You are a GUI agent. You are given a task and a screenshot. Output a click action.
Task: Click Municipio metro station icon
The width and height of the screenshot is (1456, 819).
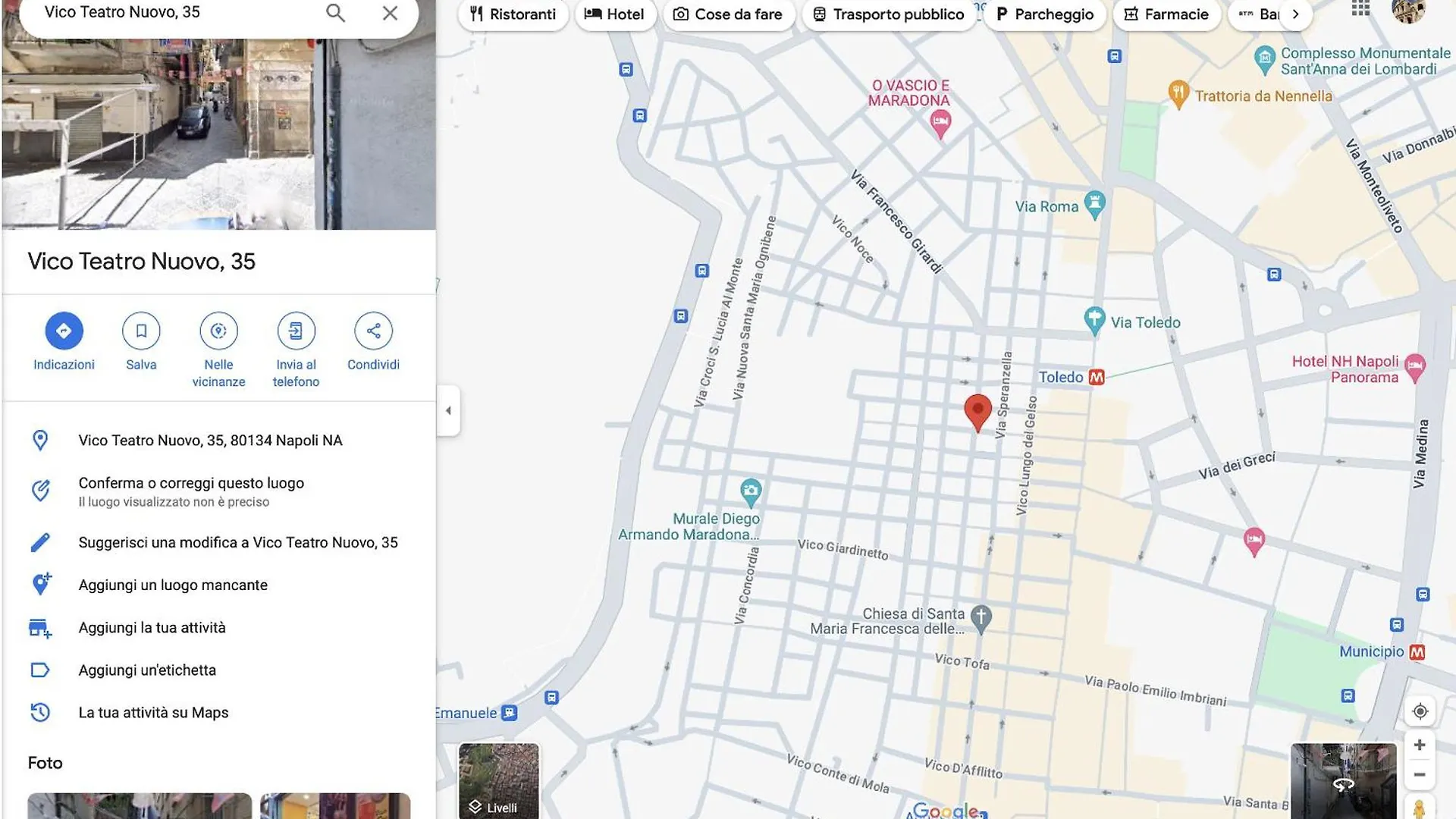pos(1417,651)
